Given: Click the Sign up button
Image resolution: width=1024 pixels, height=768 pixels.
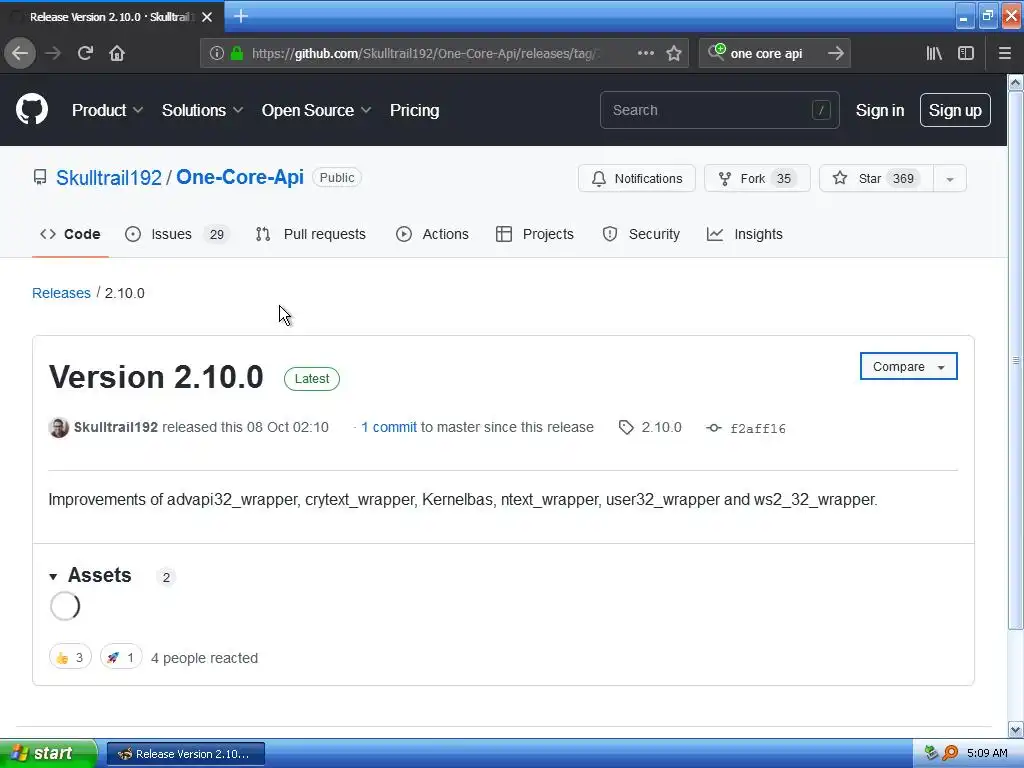Looking at the screenshot, I should (955, 110).
